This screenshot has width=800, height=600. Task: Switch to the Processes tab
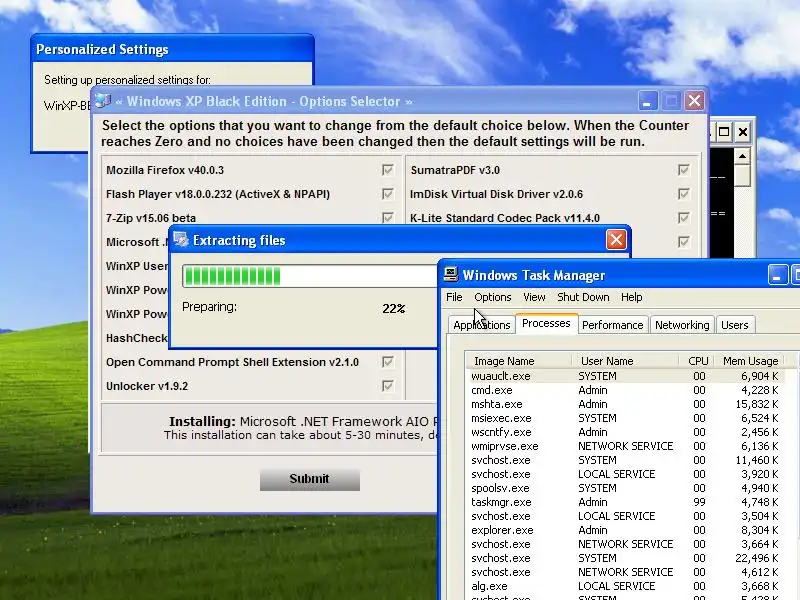click(546, 323)
